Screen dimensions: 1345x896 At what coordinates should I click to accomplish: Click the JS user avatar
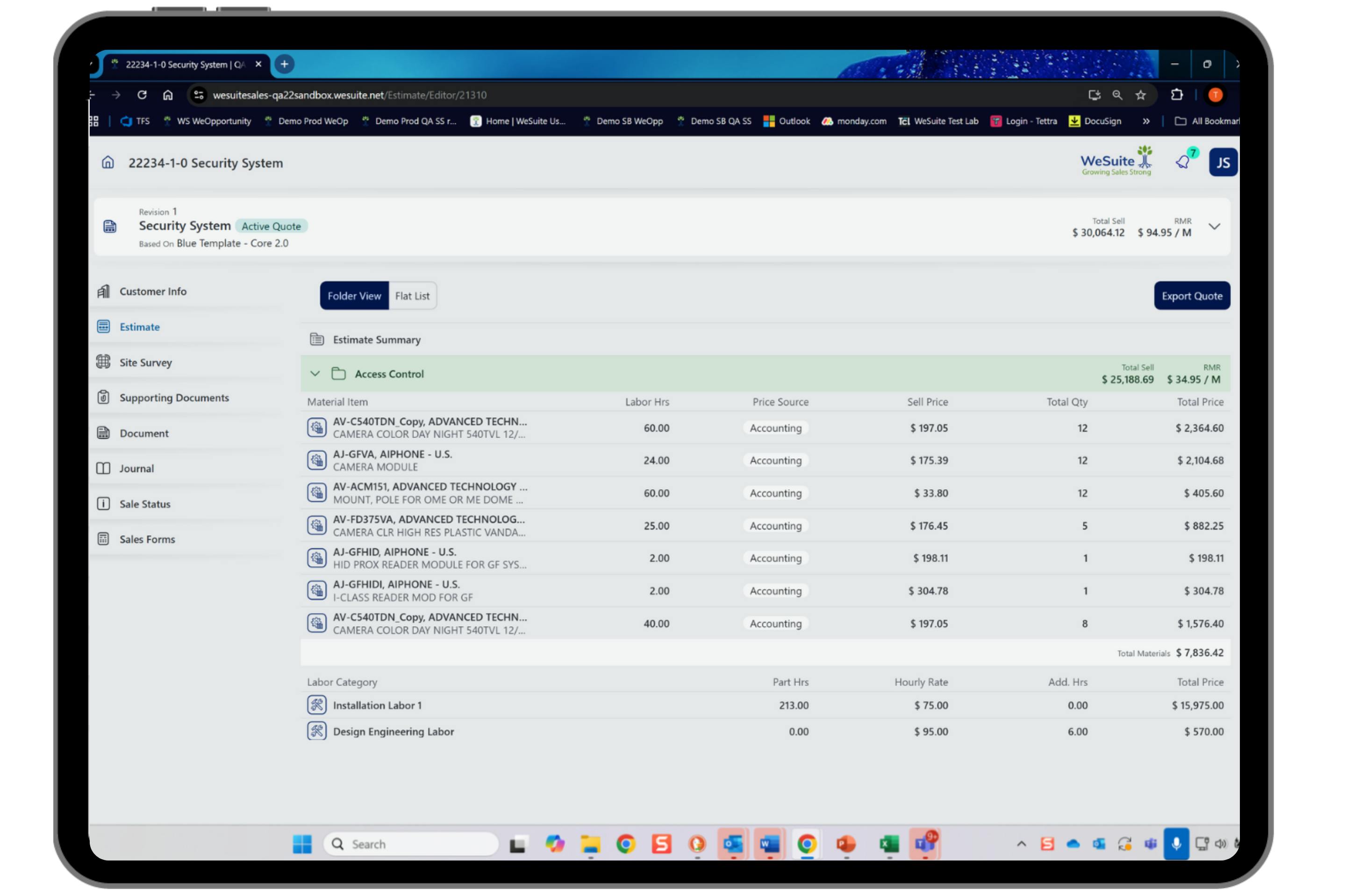pyautogui.click(x=1222, y=163)
